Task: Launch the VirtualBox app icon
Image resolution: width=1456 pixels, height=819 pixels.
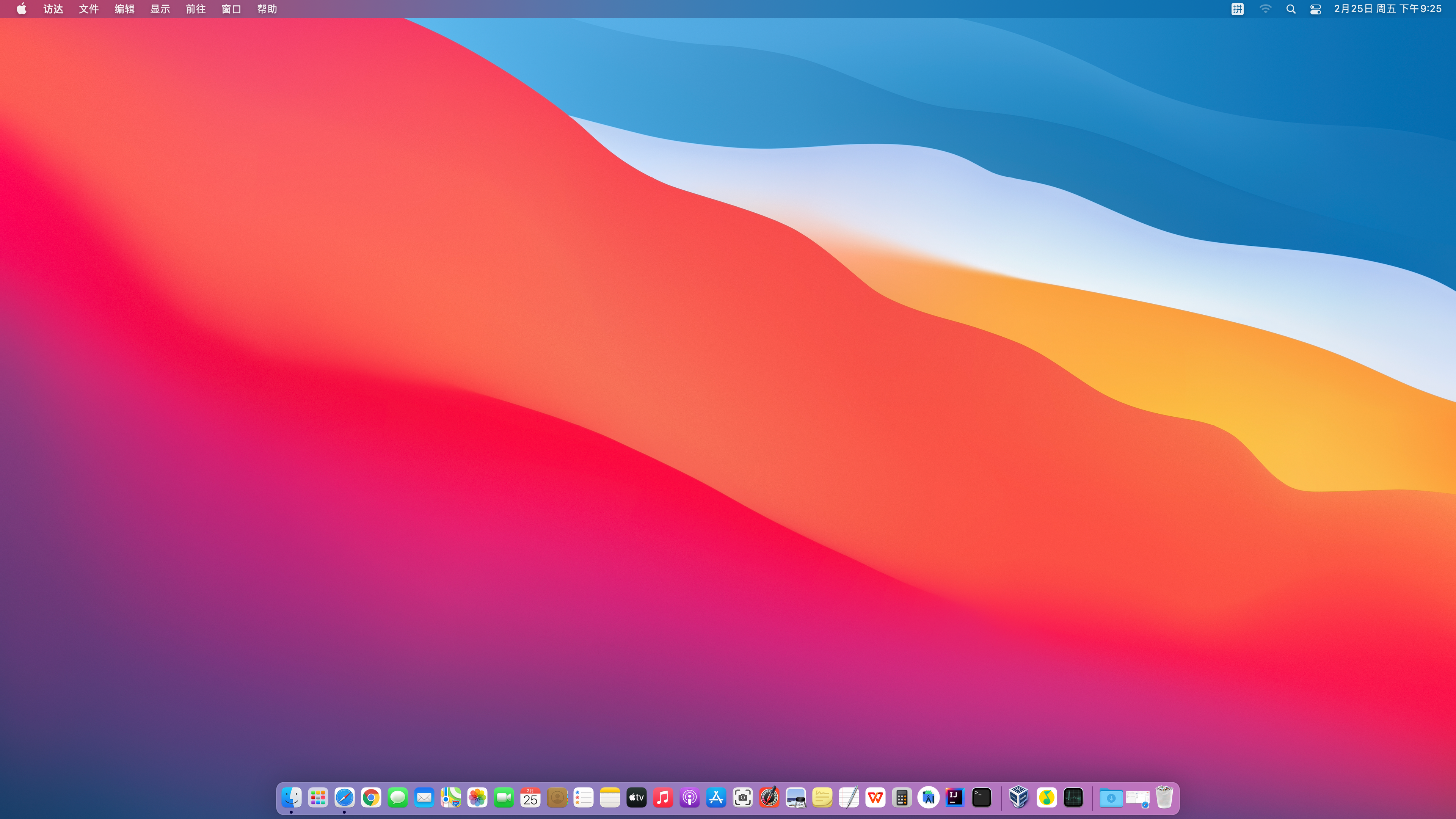Action: (1018, 797)
